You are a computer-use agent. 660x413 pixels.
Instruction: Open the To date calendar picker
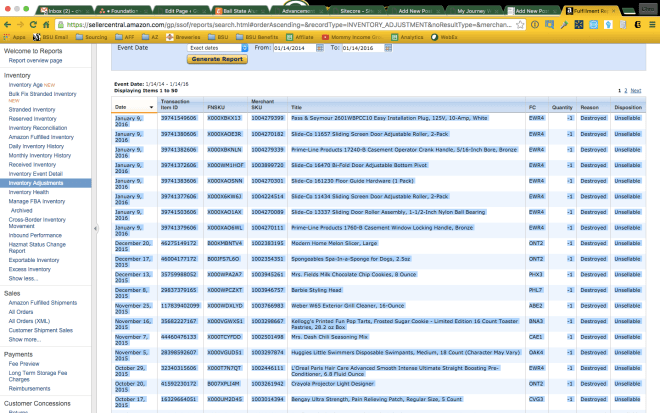pyautogui.click(x=389, y=47)
